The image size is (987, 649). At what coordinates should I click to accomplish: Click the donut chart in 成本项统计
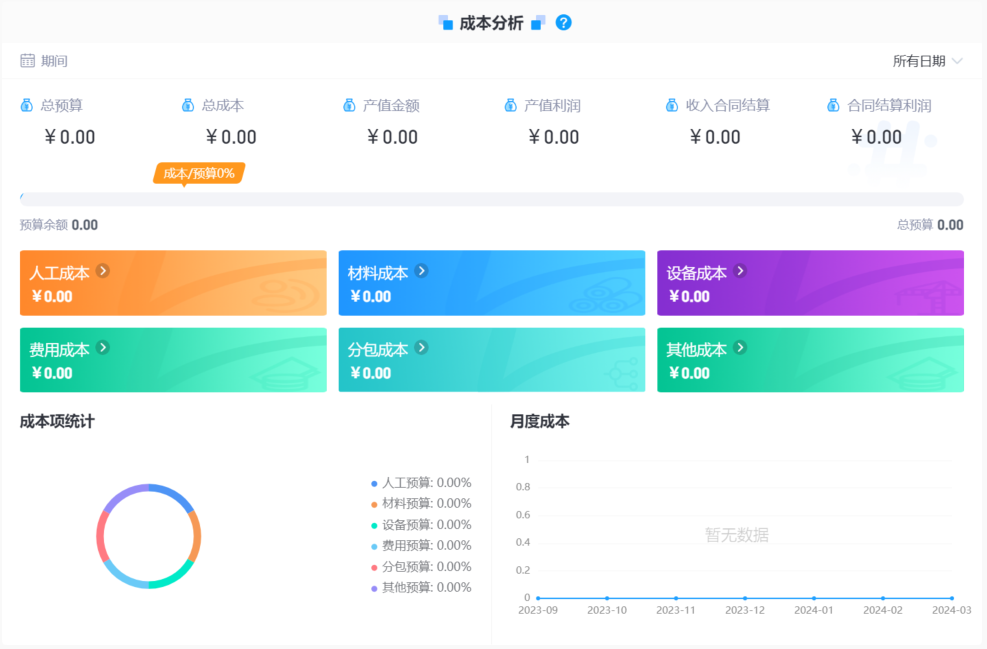click(149, 535)
